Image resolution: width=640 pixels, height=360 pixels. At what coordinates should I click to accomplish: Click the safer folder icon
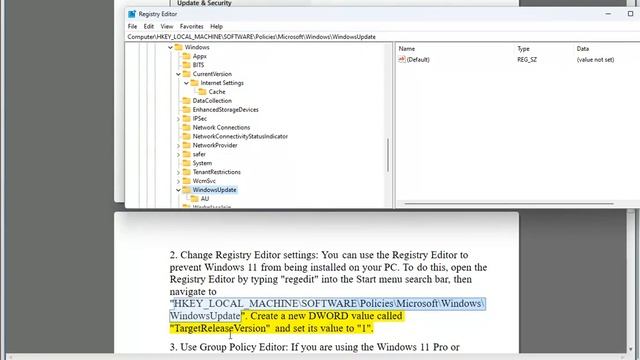click(x=187, y=154)
